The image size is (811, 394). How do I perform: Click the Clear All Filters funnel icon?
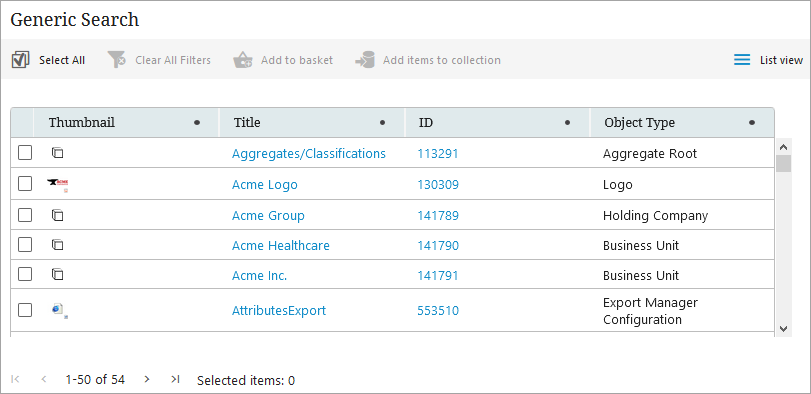[116, 60]
